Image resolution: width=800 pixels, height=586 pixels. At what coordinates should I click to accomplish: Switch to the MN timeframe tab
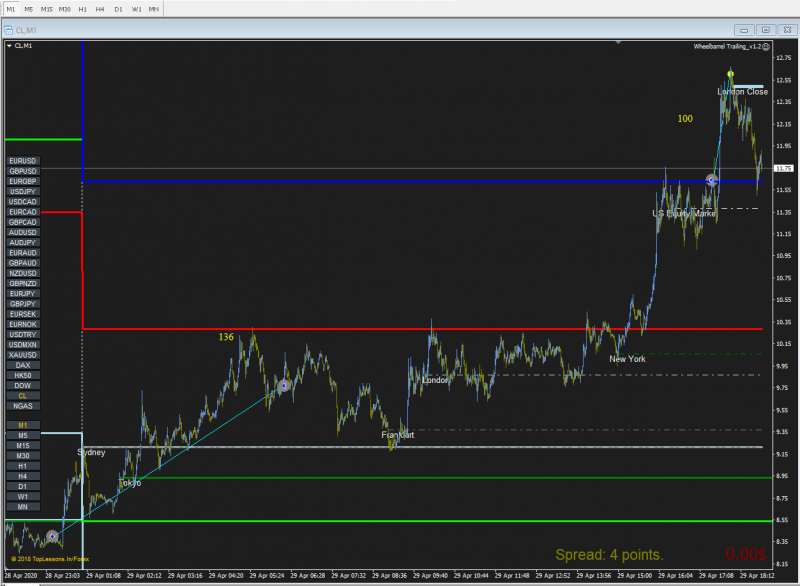(x=154, y=9)
